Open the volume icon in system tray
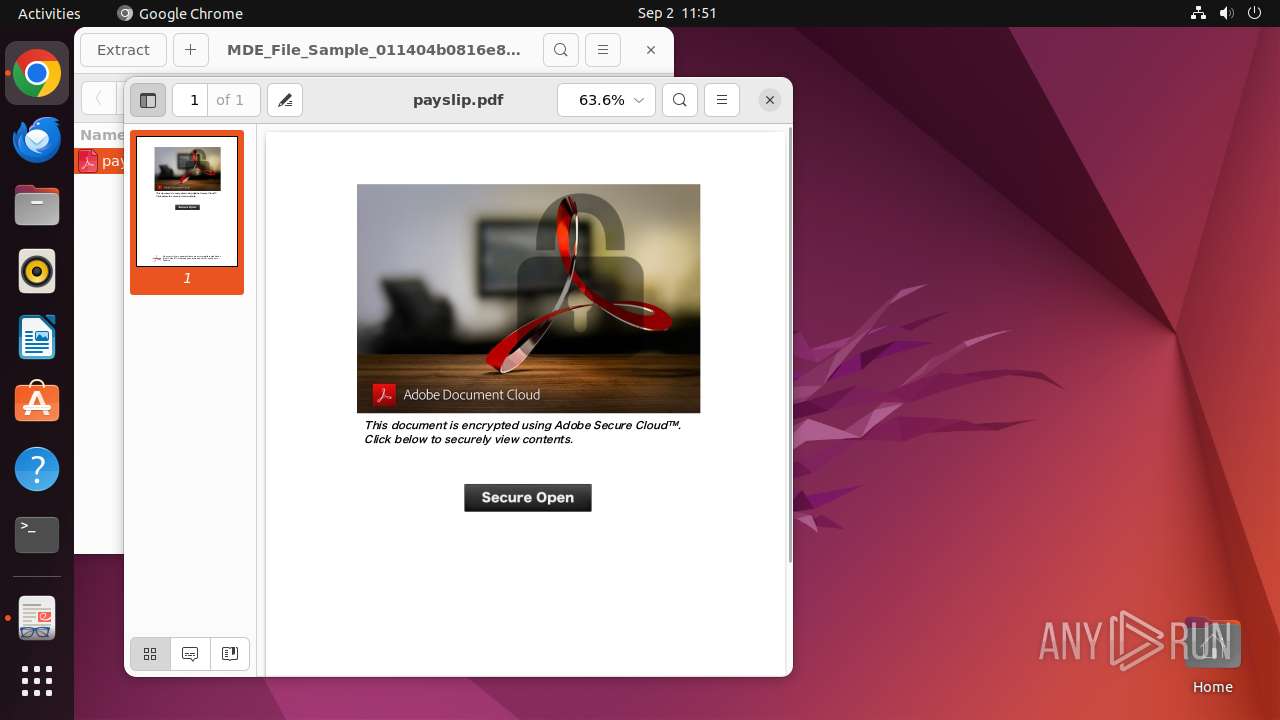1280x720 pixels. tap(1227, 13)
